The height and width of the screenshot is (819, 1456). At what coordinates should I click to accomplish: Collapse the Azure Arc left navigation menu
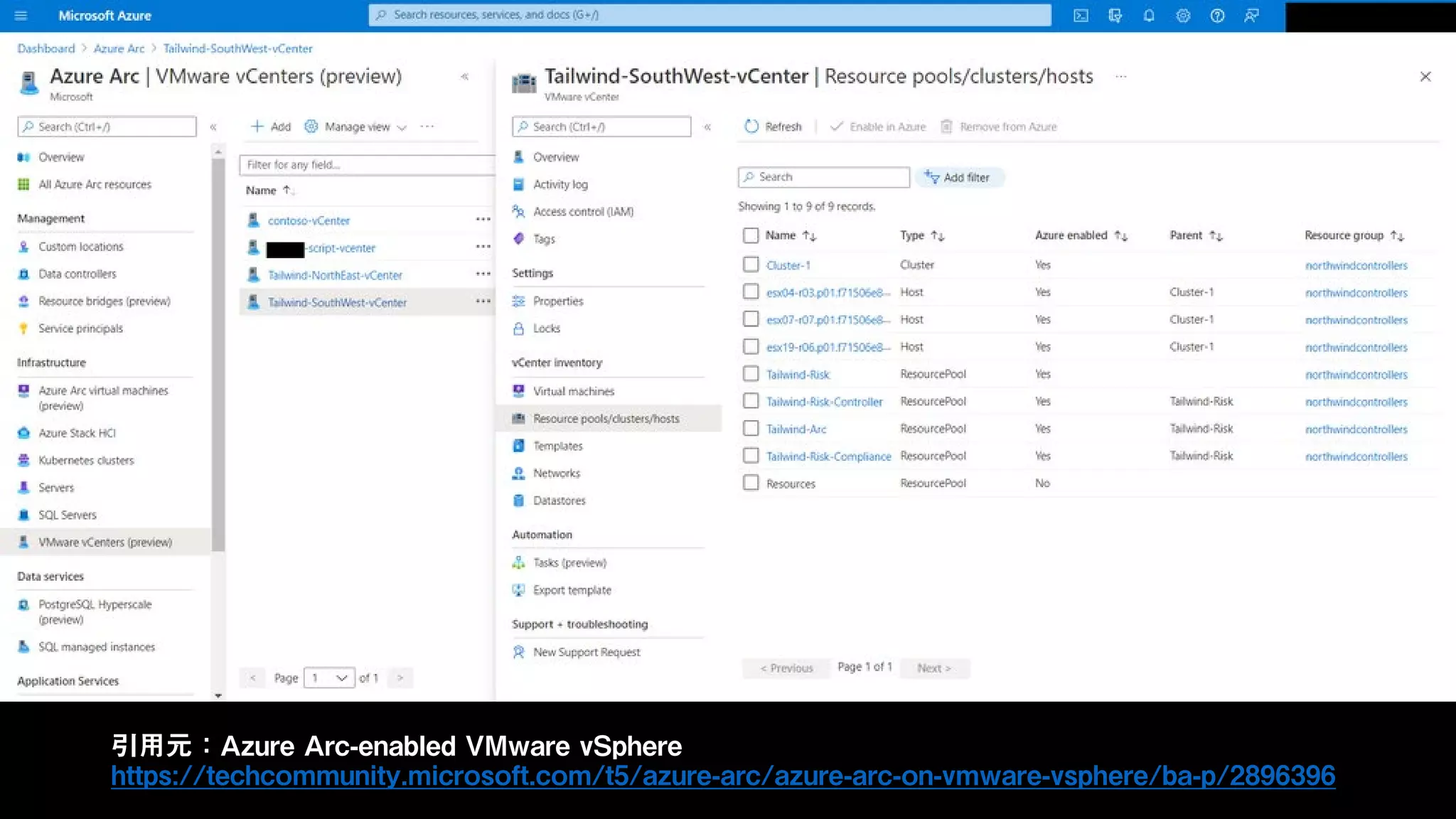pos(213,127)
